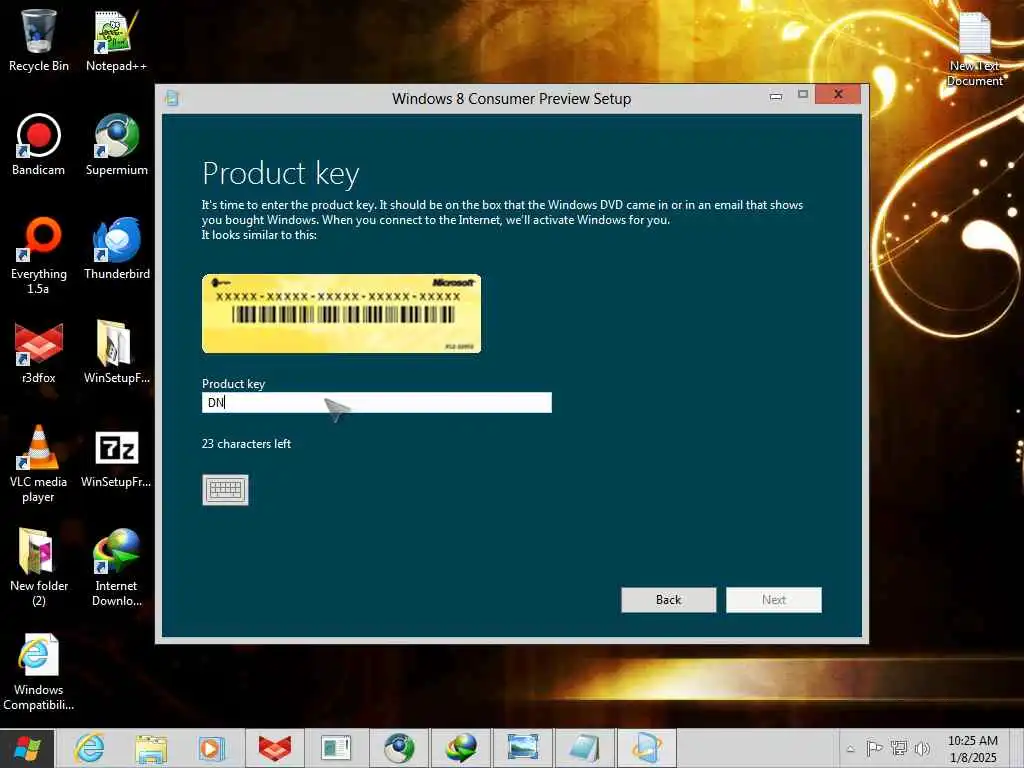This screenshot has height=768, width=1024.
Task: Switch to the photo viewer taskbar button
Action: click(522, 748)
